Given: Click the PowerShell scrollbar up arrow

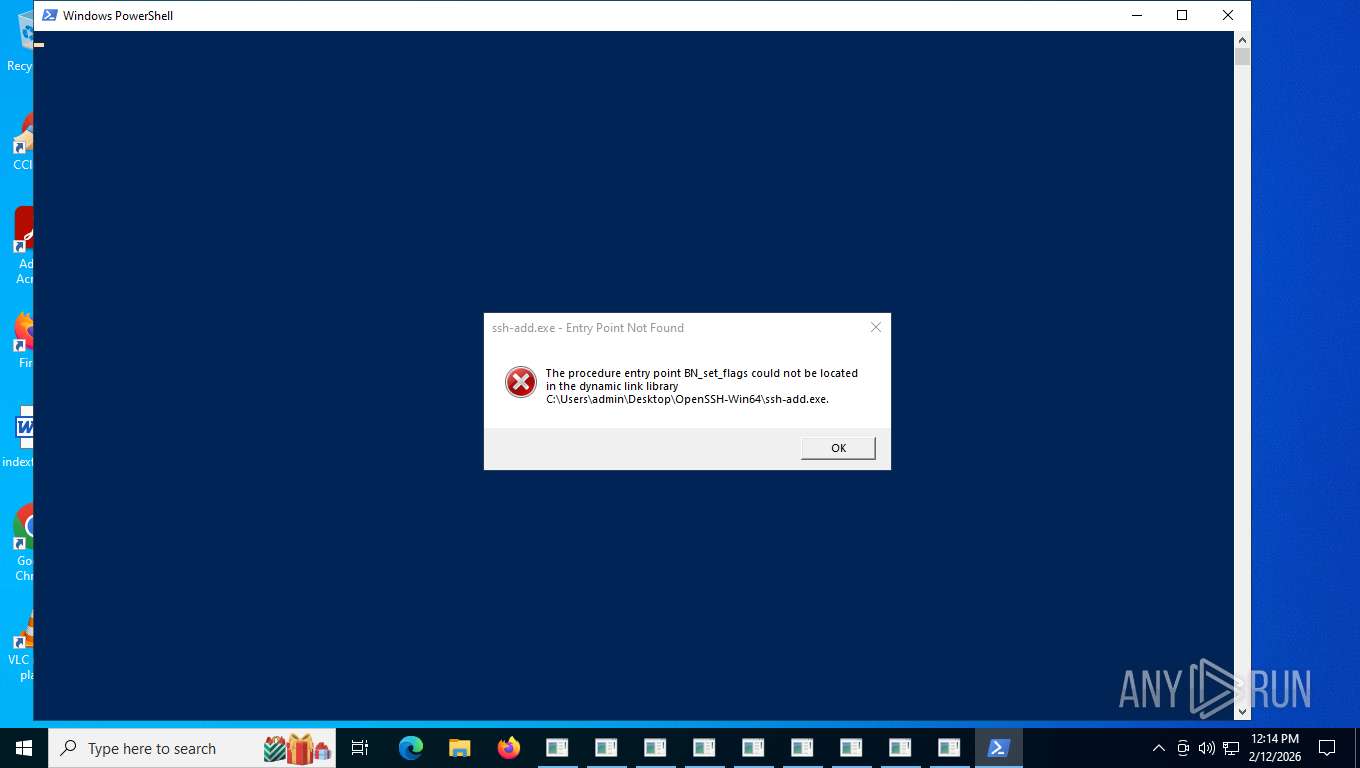Looking at the screenshot, I should (x=1243, y=40).
